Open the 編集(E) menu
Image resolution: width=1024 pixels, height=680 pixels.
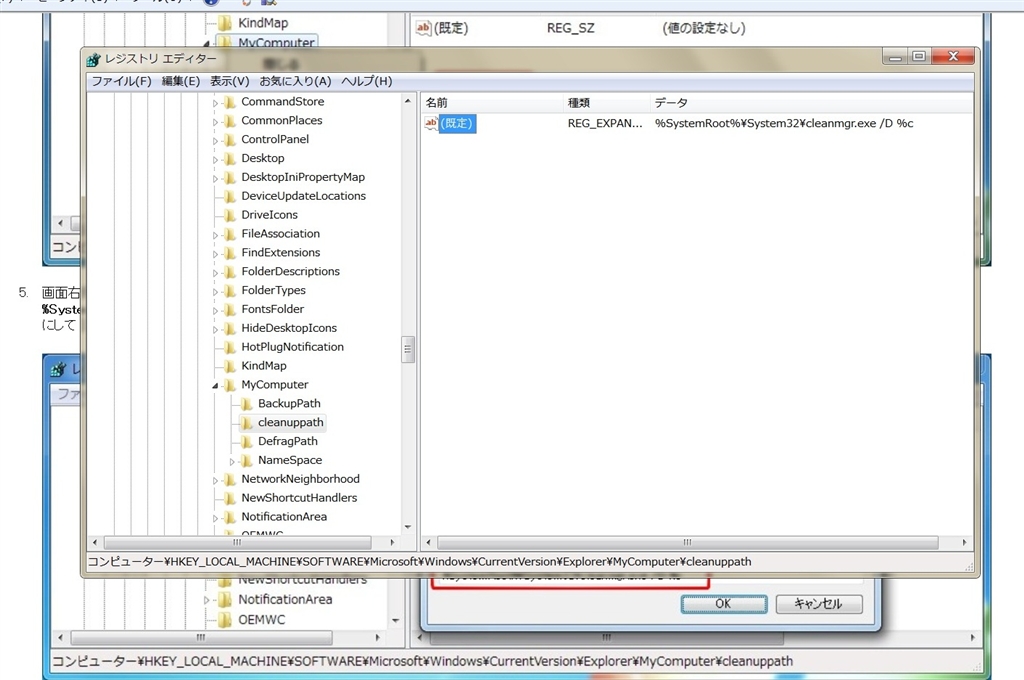click(x=180, y=81)
